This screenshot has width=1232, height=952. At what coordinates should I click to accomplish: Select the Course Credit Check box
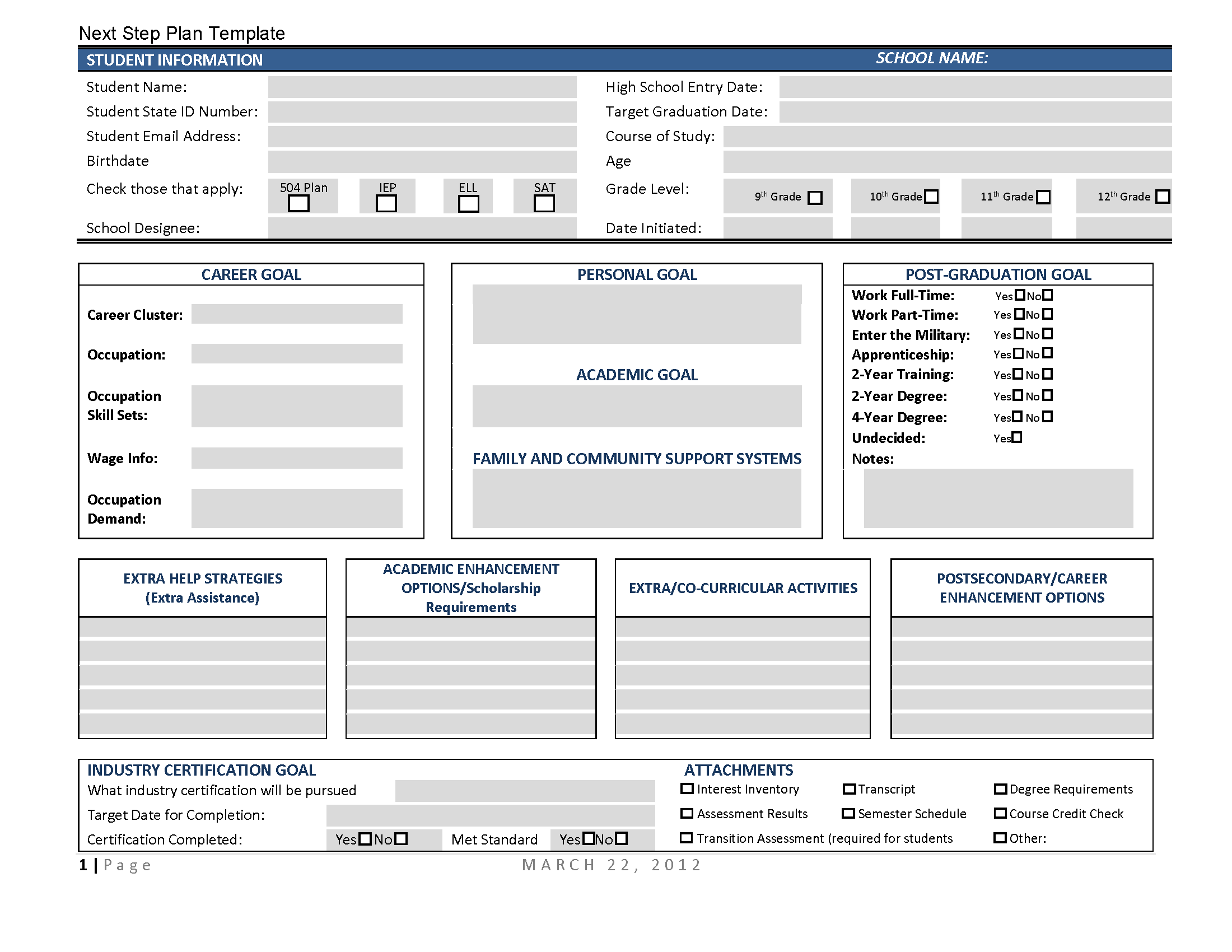1000,813
